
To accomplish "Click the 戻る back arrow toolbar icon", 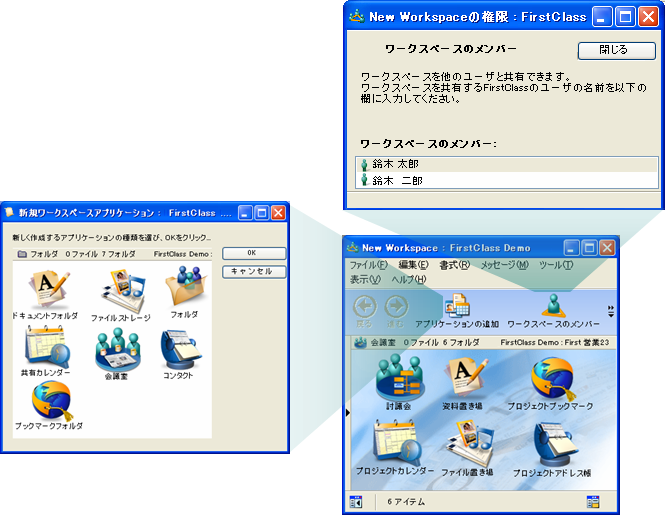I will click(x=365, y=307).
